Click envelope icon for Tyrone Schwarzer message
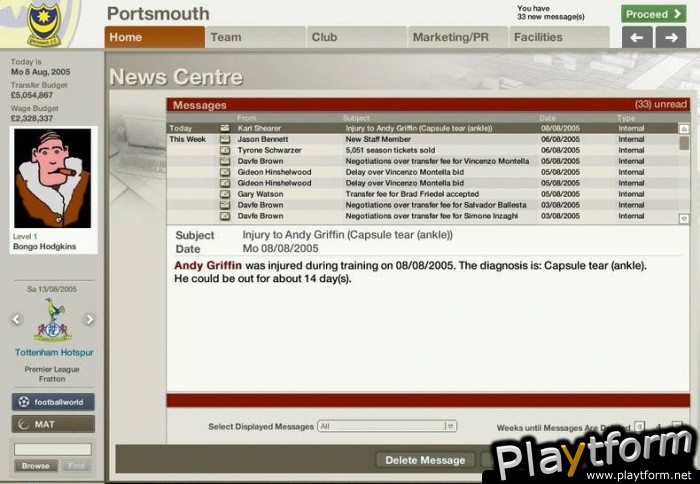Image resolution: width=700 pixels, height=484 pixels. [225, 150]
